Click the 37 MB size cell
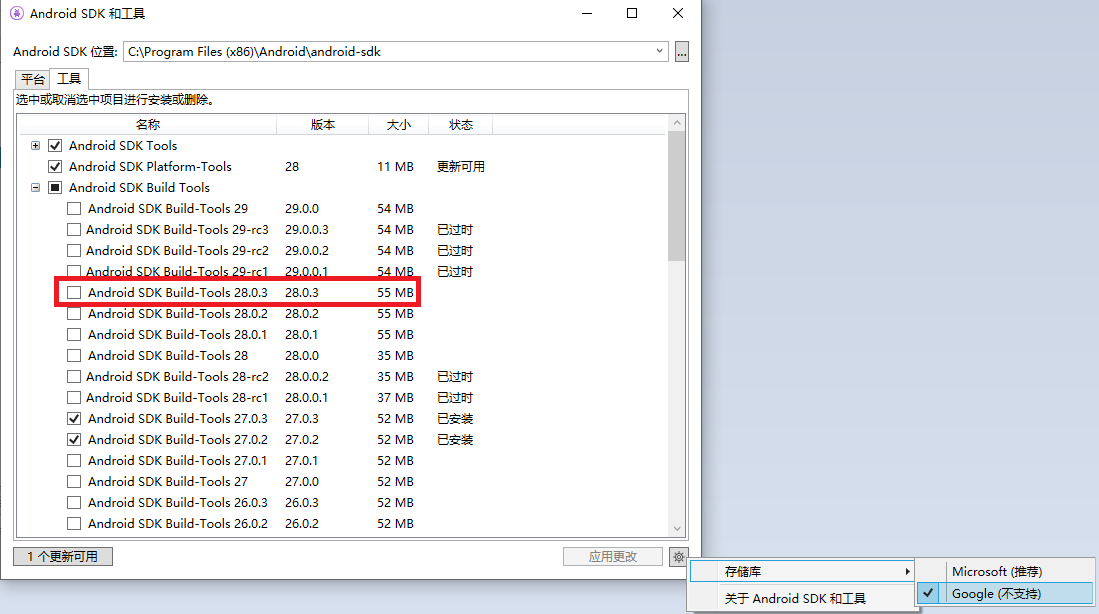The width and height of the screenshot is (1099, 614). tap(395, 398)
